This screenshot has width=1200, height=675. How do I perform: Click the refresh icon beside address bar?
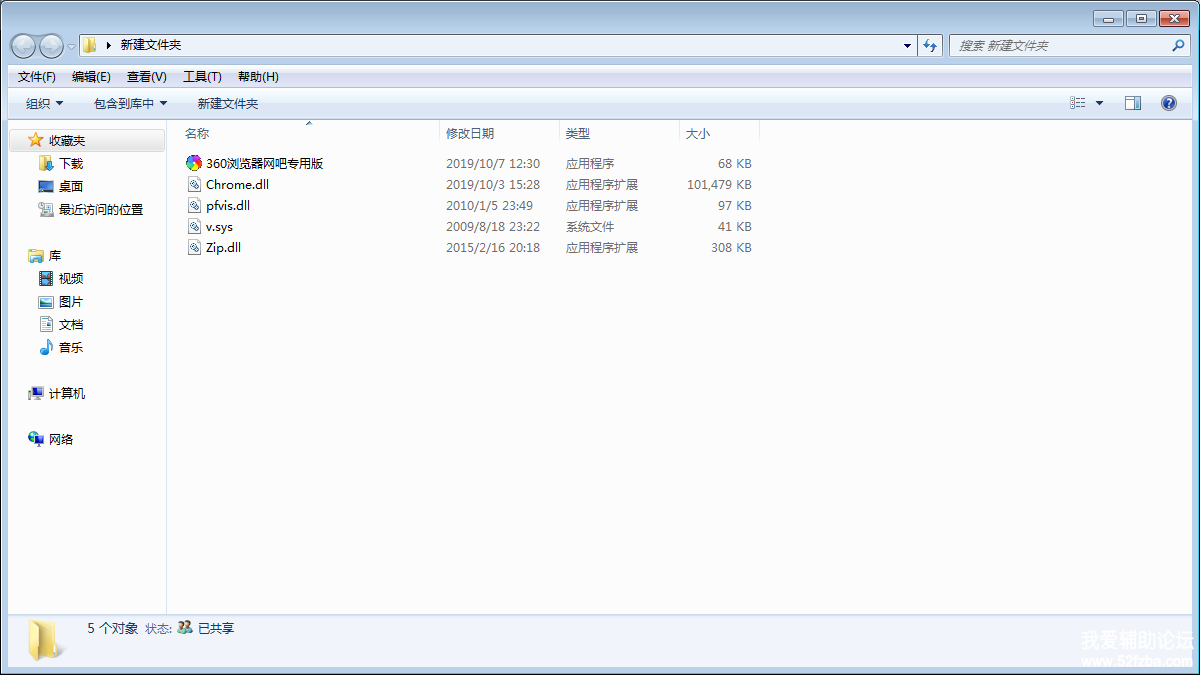pos(930,45)
